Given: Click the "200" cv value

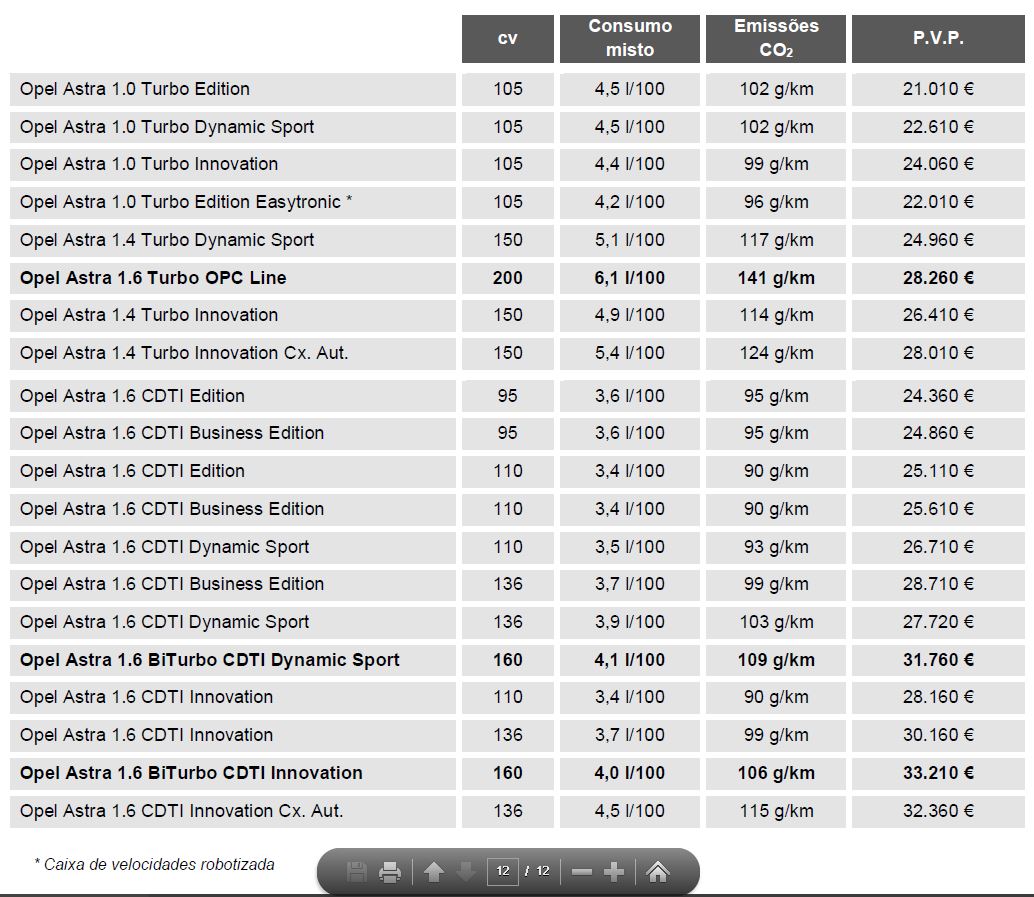Looking at the screenshot, I should pyautogui.click(x=508, y=278).
